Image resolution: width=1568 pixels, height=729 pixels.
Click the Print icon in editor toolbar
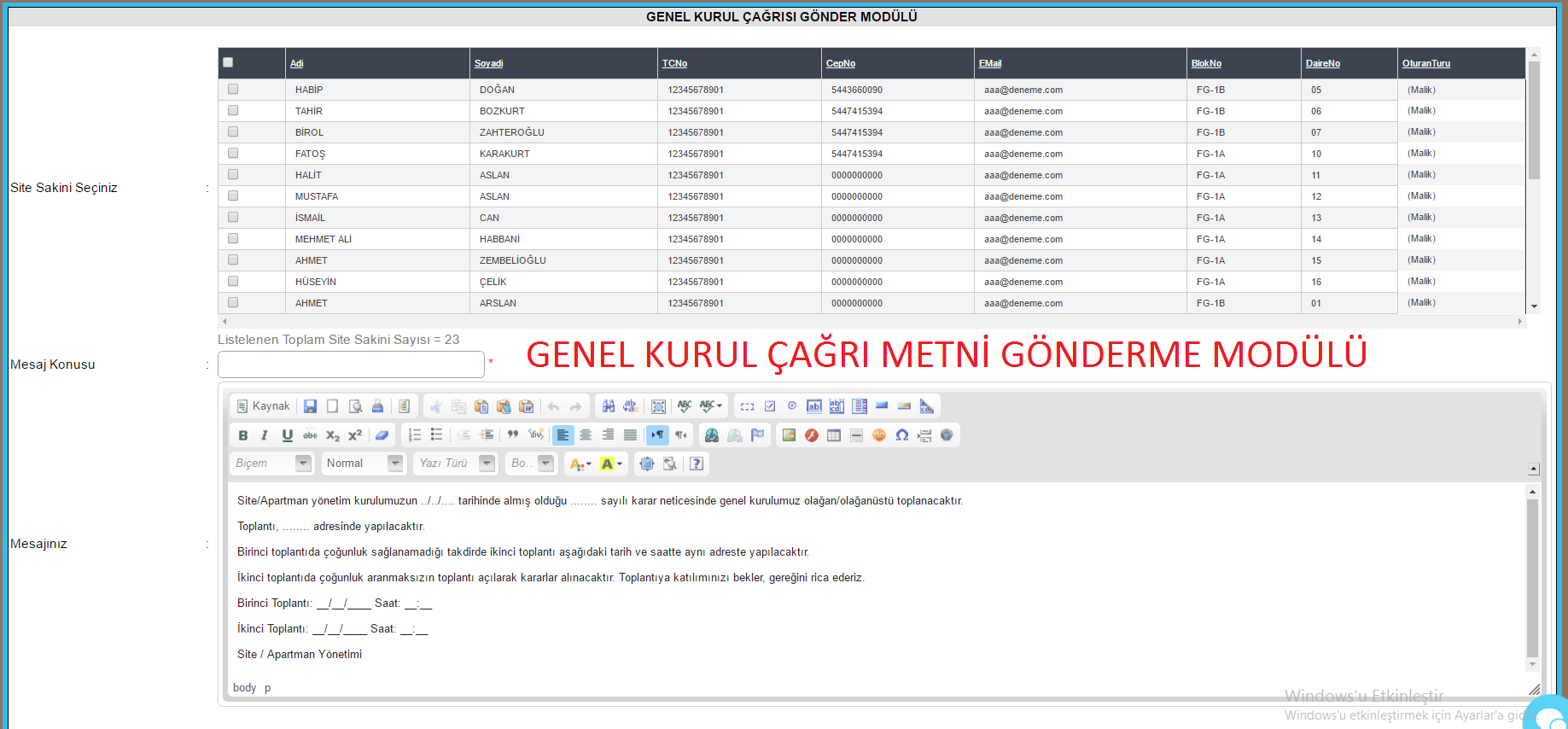(377, 406)
